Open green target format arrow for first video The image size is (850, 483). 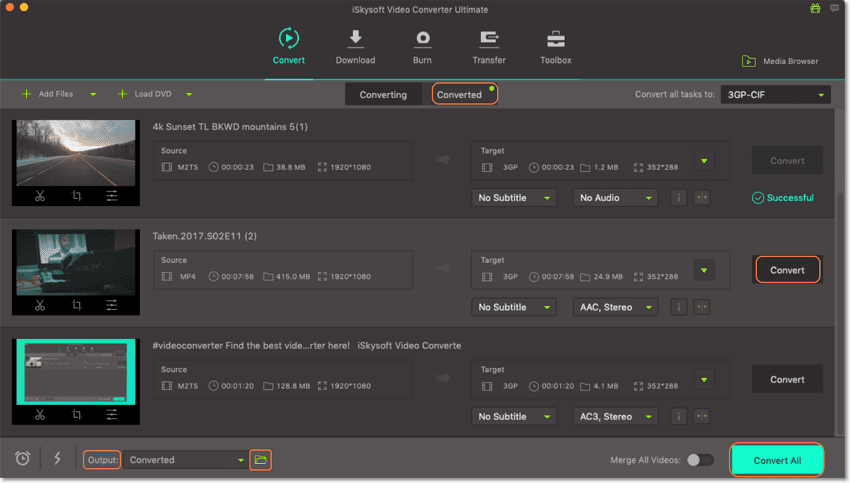(x=704, y=160)
